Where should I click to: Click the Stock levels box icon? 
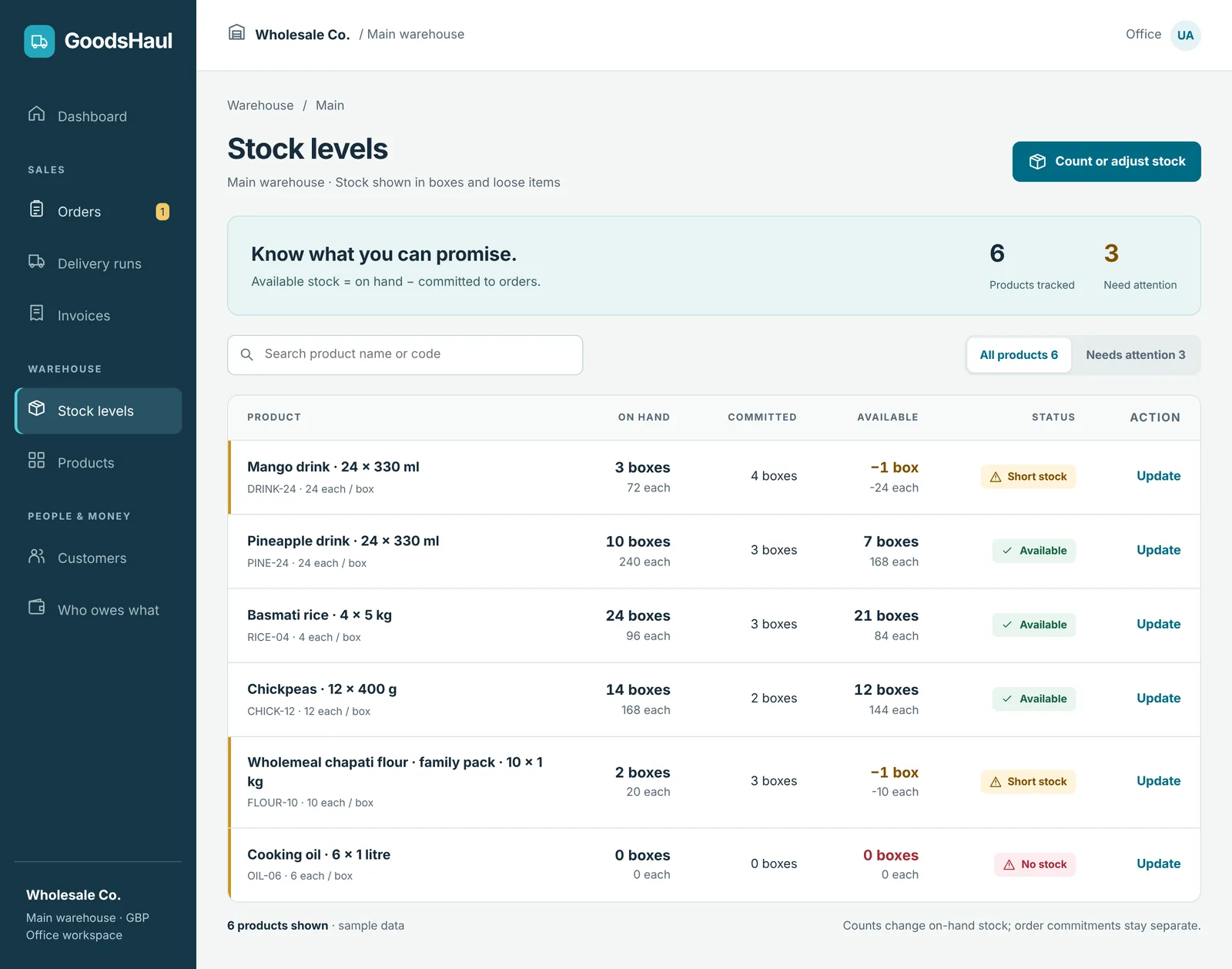(36, 408)
